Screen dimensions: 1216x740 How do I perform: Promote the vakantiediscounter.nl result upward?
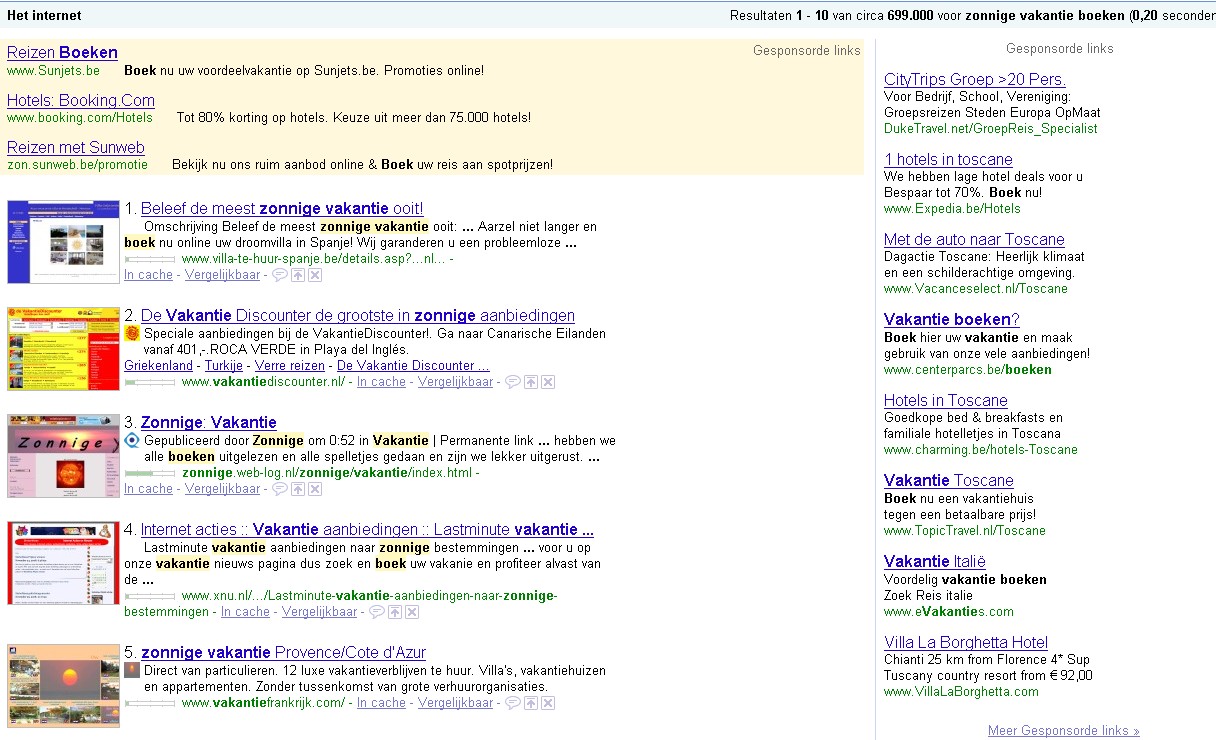531,382
